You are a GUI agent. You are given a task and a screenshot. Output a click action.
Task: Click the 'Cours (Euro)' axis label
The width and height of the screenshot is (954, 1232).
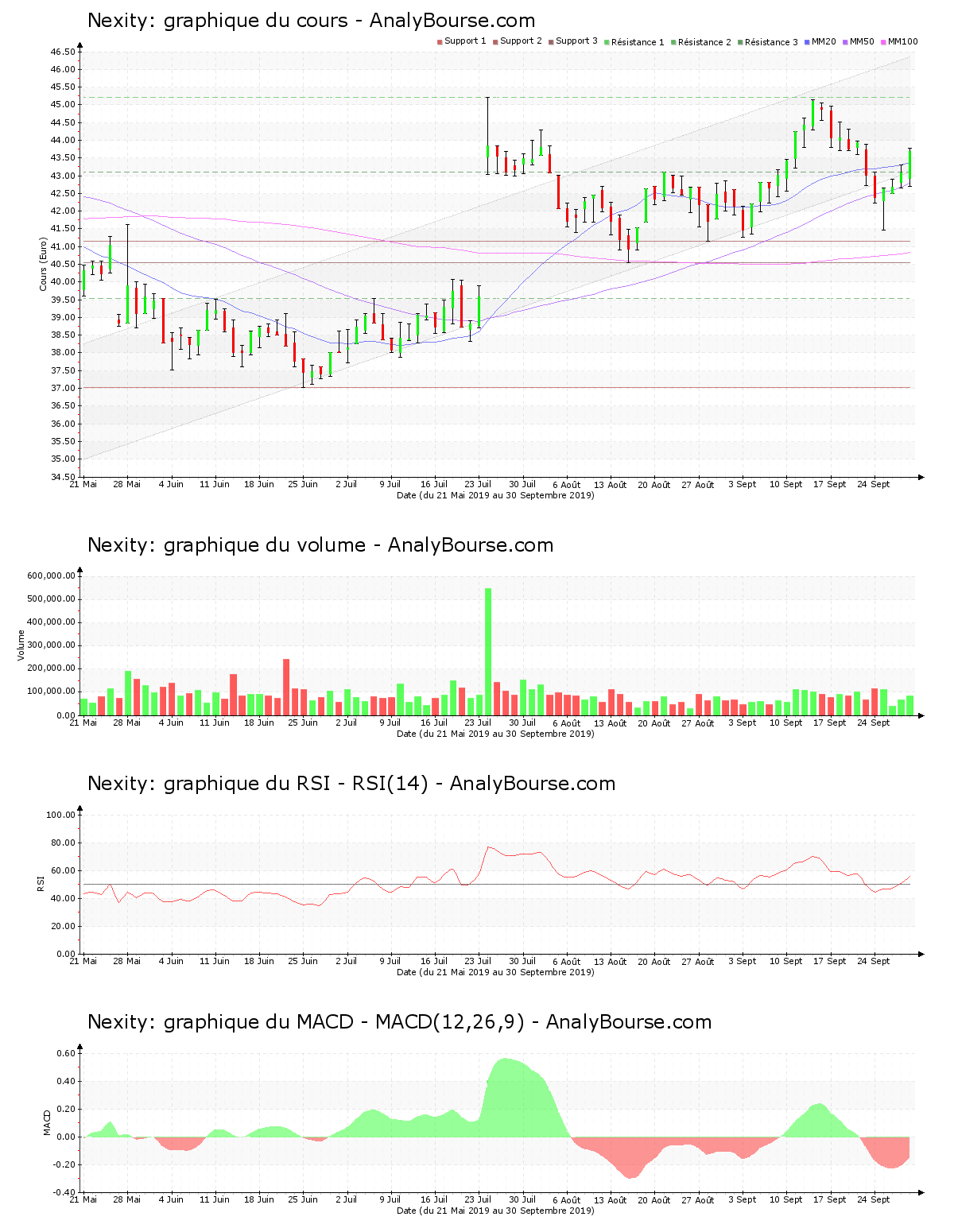[44, 264]
